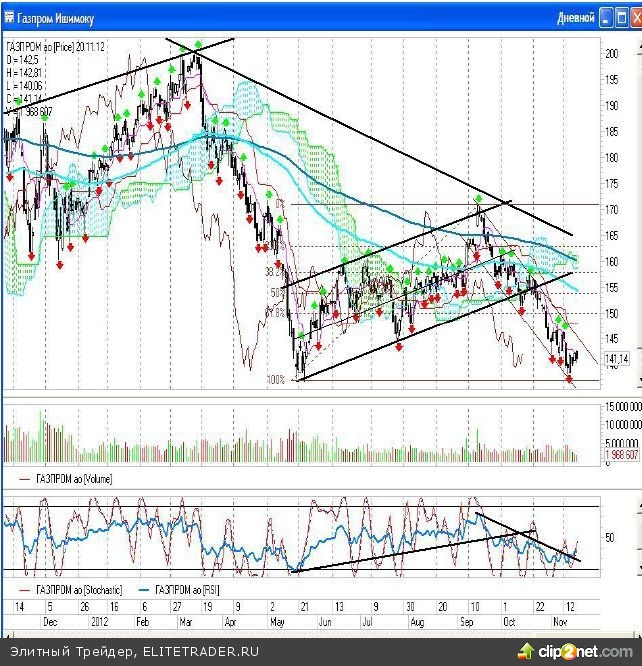Select the ГАЗПРОМ ао [RSI] legend label
The image size is (642, 666).
[186, 589]
